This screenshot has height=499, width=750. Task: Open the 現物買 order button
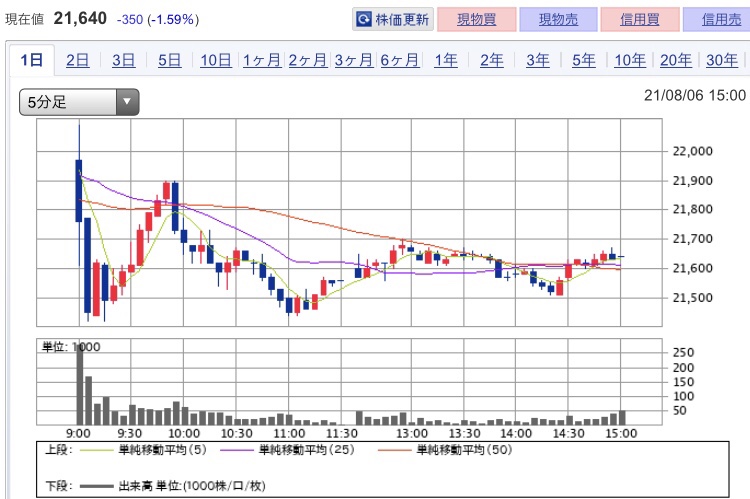click(x=477, y=20)
